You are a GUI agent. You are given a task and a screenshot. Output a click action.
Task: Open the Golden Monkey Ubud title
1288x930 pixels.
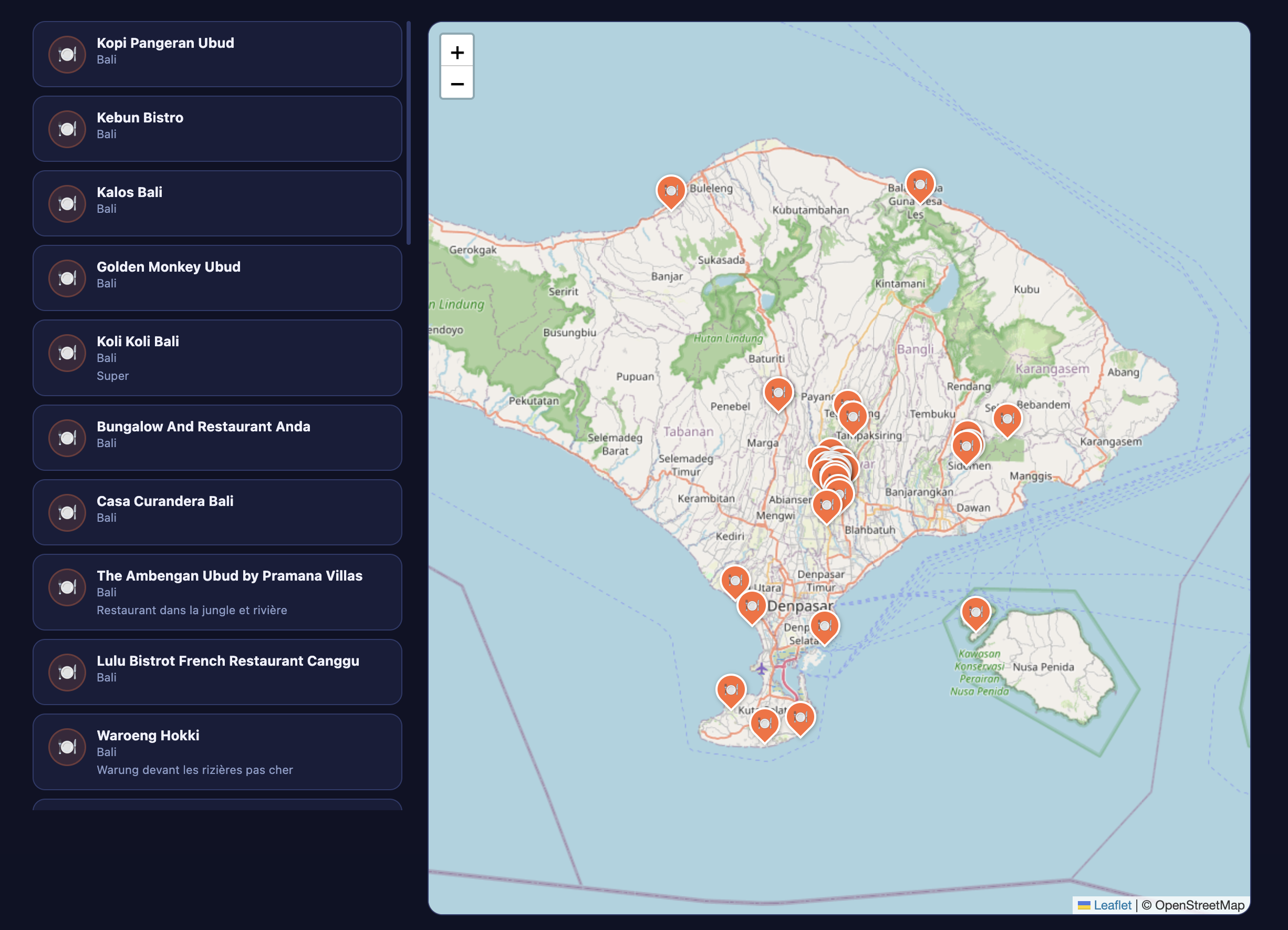pyautogui.click(x=169, y=266)
